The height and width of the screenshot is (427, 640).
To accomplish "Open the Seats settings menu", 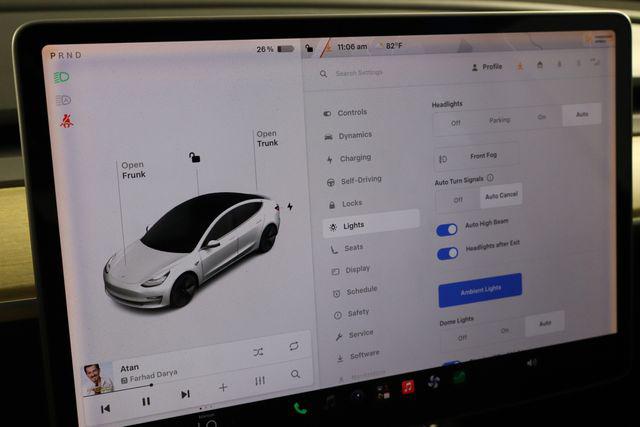I will pyautogui.click(x=347, y=248).
